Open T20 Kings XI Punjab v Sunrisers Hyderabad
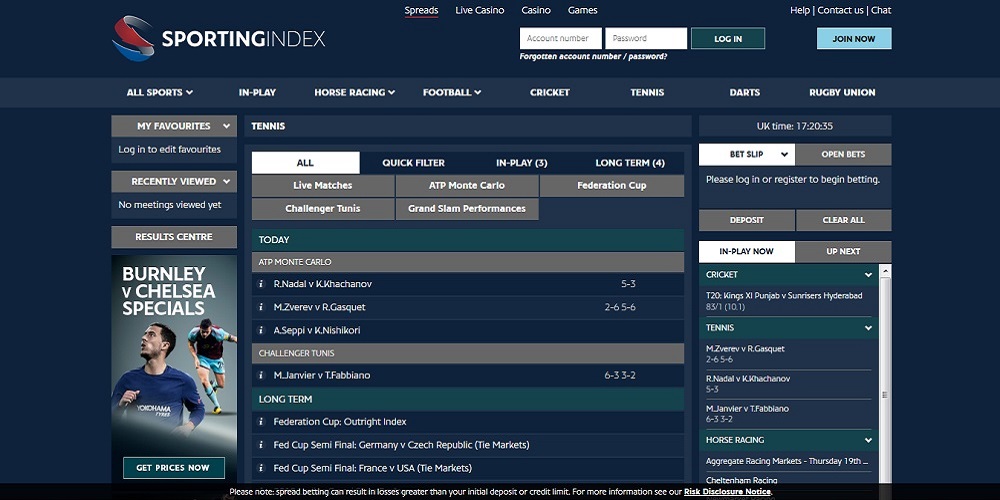Viewport: 1000px width, 500px height. pyautogui.click(x=784, y=296)
